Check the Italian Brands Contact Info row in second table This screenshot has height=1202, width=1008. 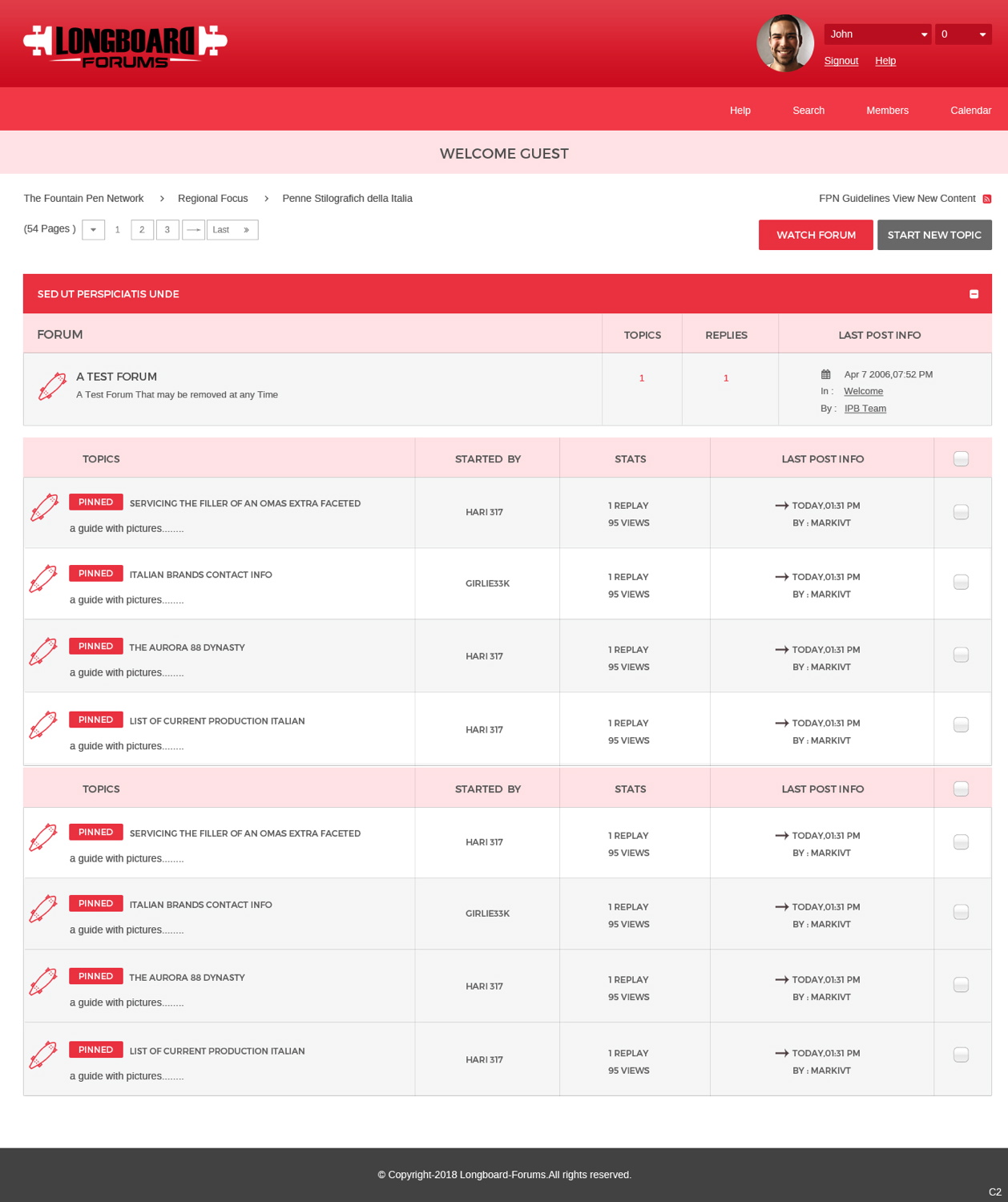click(x=961, y=912)
